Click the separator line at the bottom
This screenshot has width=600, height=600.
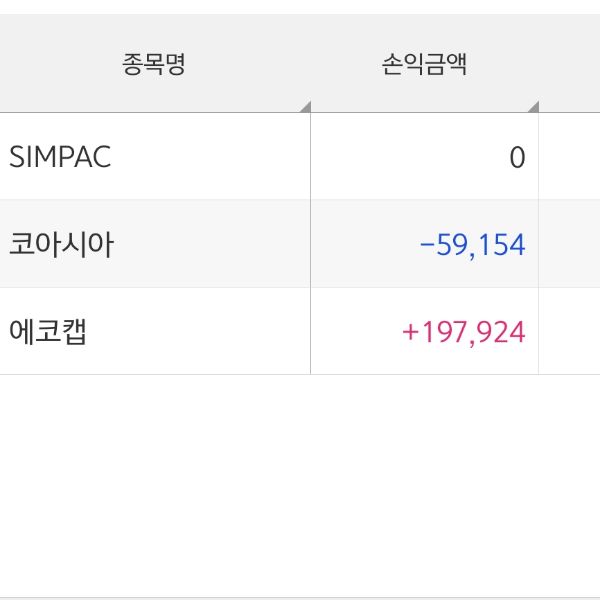[300, 597]
